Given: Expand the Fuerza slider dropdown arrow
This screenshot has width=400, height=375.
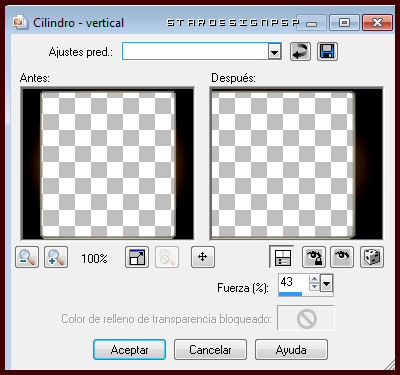Looking at the screenshot, I should 327,284.
